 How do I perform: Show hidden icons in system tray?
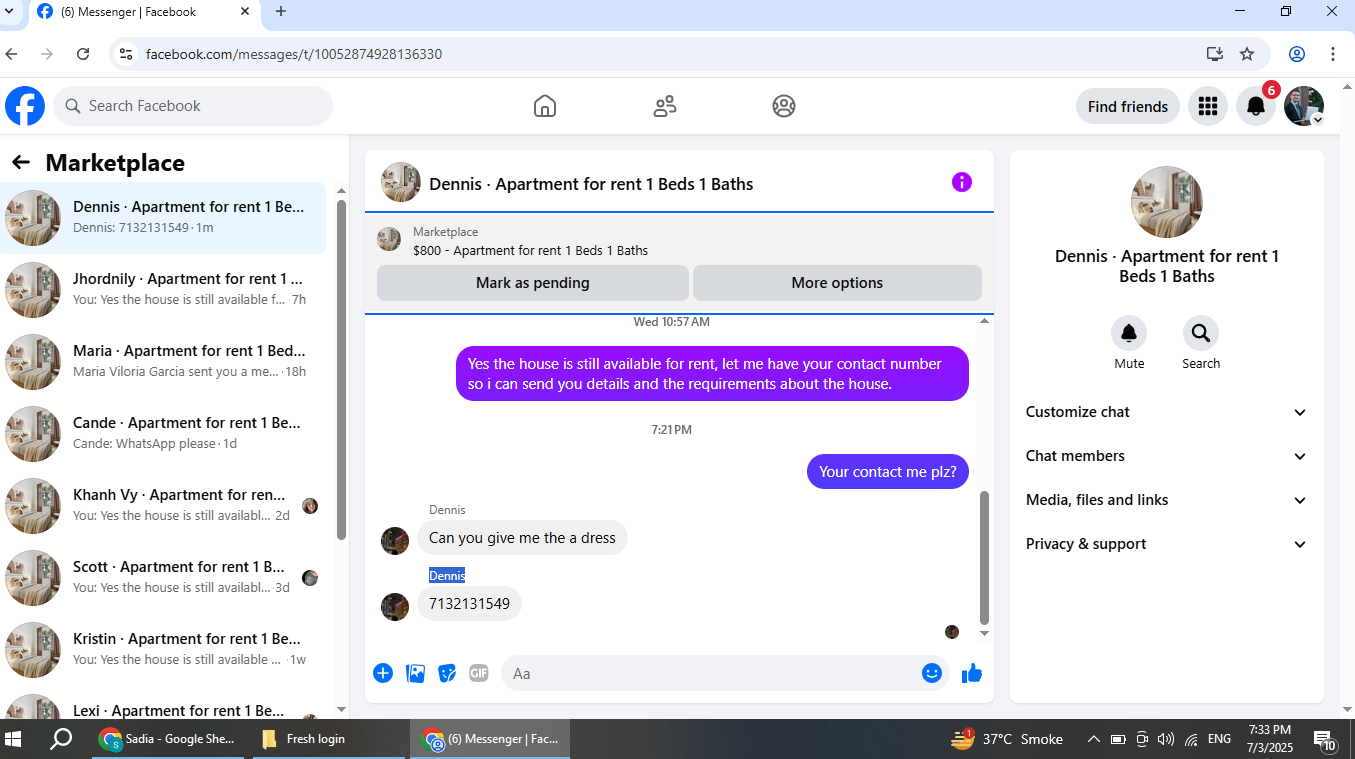(1094, 739)
